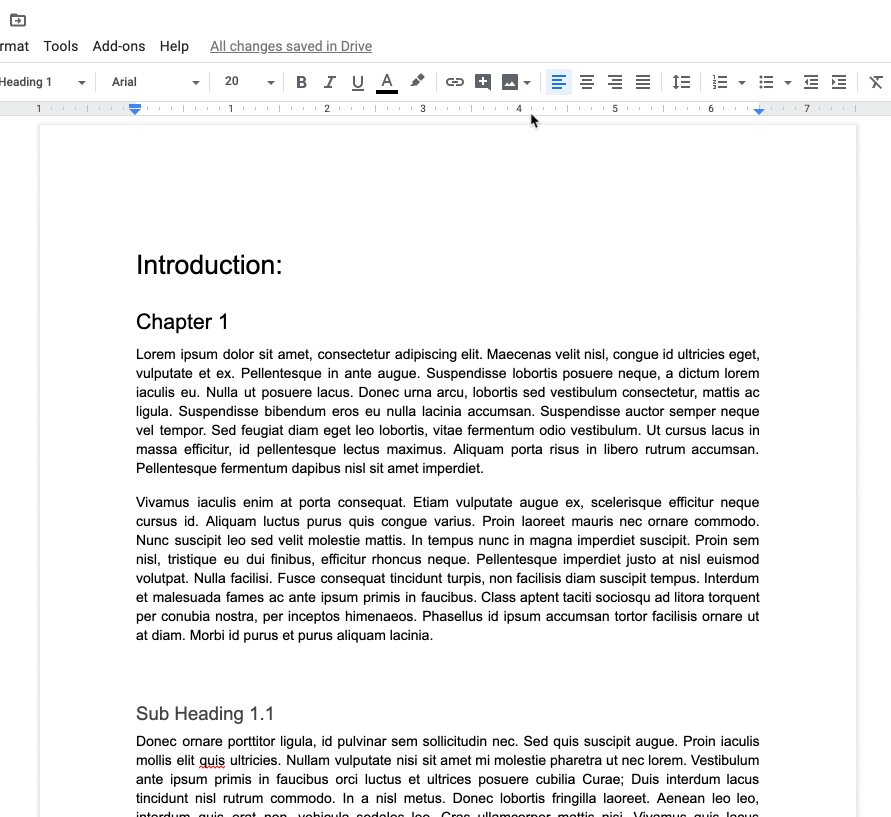
Task: Toggle bold formatting
Action: (x=301, y=82)
